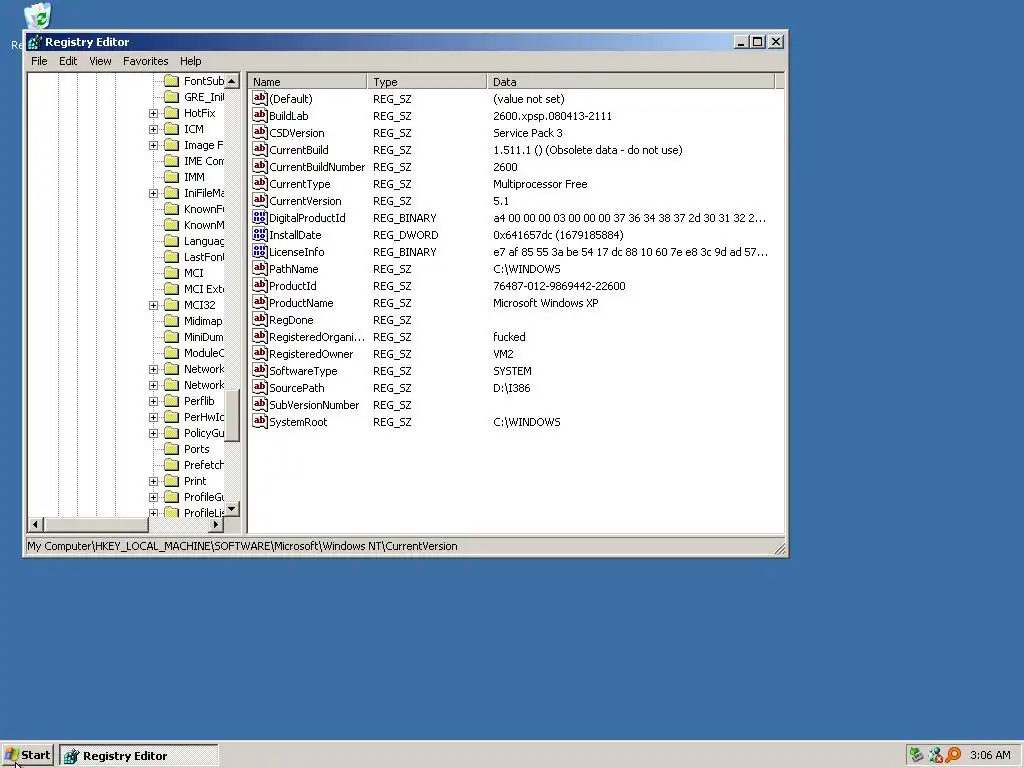Open the Start menu

[x=27, y=755]
